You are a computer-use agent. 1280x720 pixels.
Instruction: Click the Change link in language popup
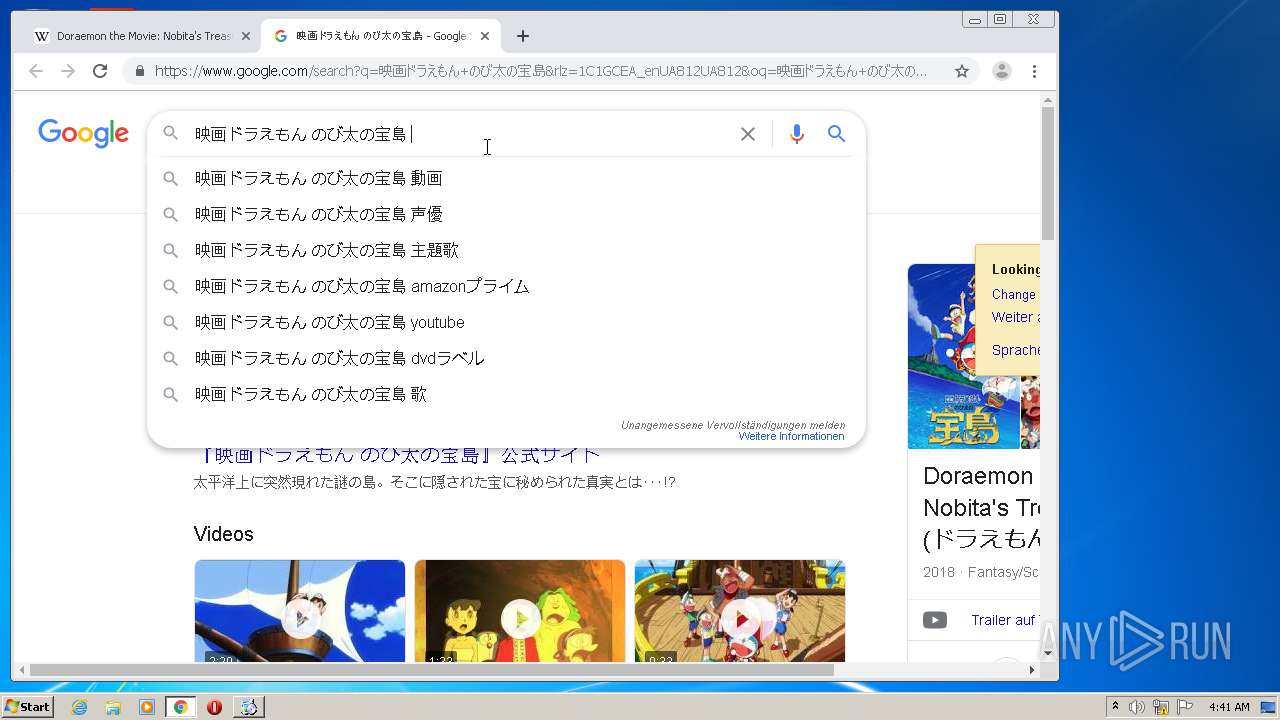pos(1014,295)
